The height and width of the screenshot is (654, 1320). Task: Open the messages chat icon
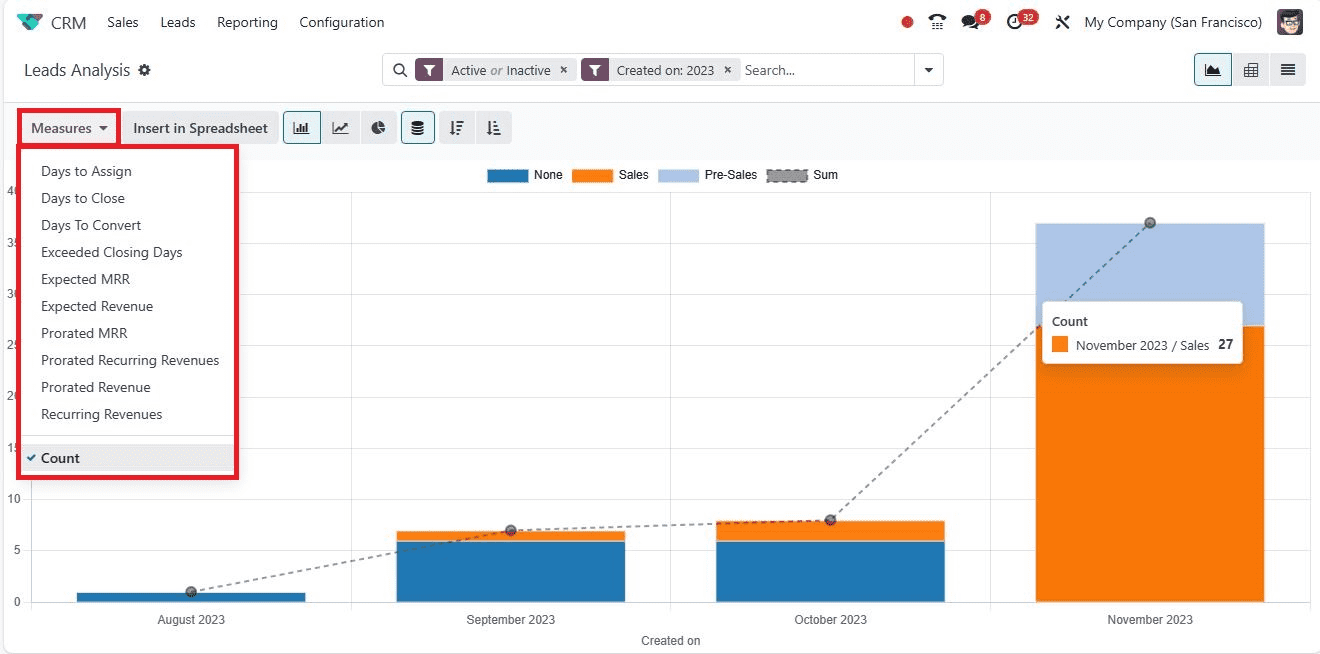pyautogui.click(x=970, y=22)
